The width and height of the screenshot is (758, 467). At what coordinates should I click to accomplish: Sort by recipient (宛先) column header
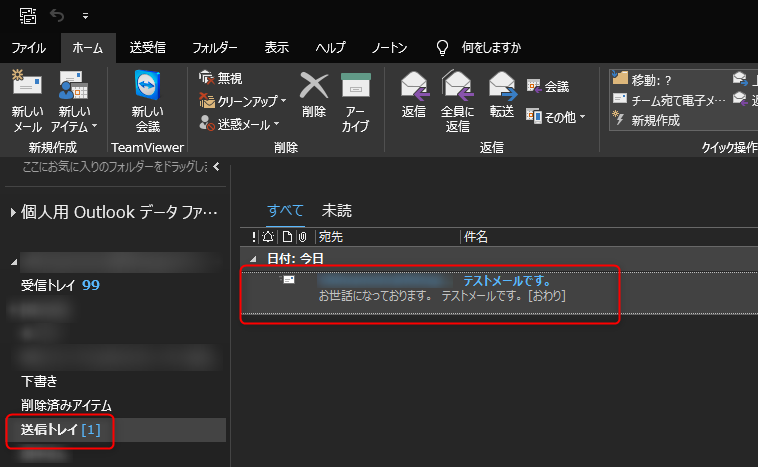coord(331,236)
